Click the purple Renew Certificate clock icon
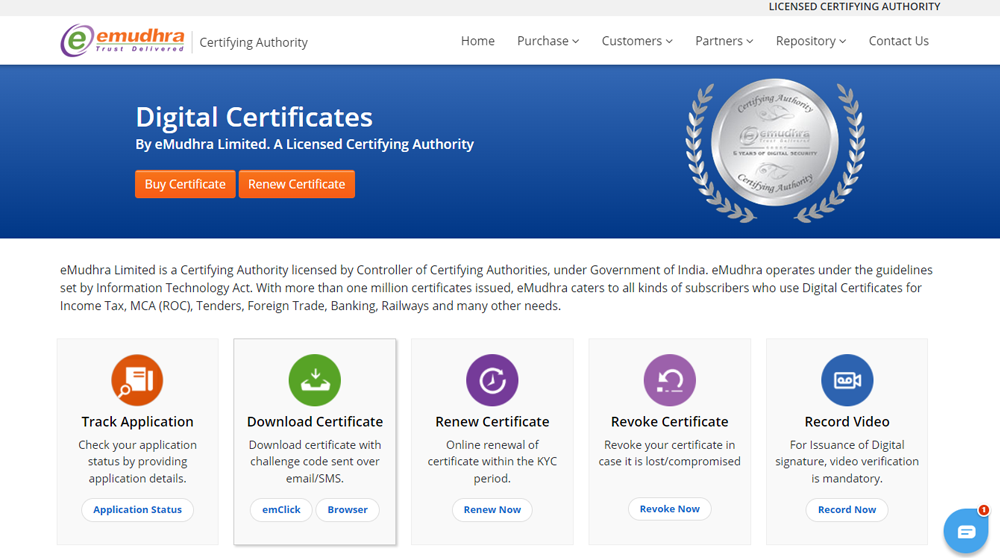The width and height of the screenshot is (1000, 560). pyautogui.click(x=492, y=380)
